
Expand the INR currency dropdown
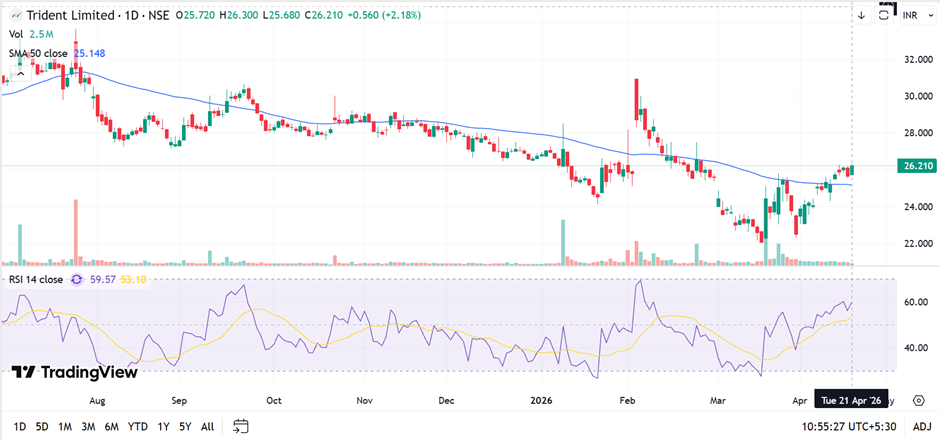(x=911, y=15)
